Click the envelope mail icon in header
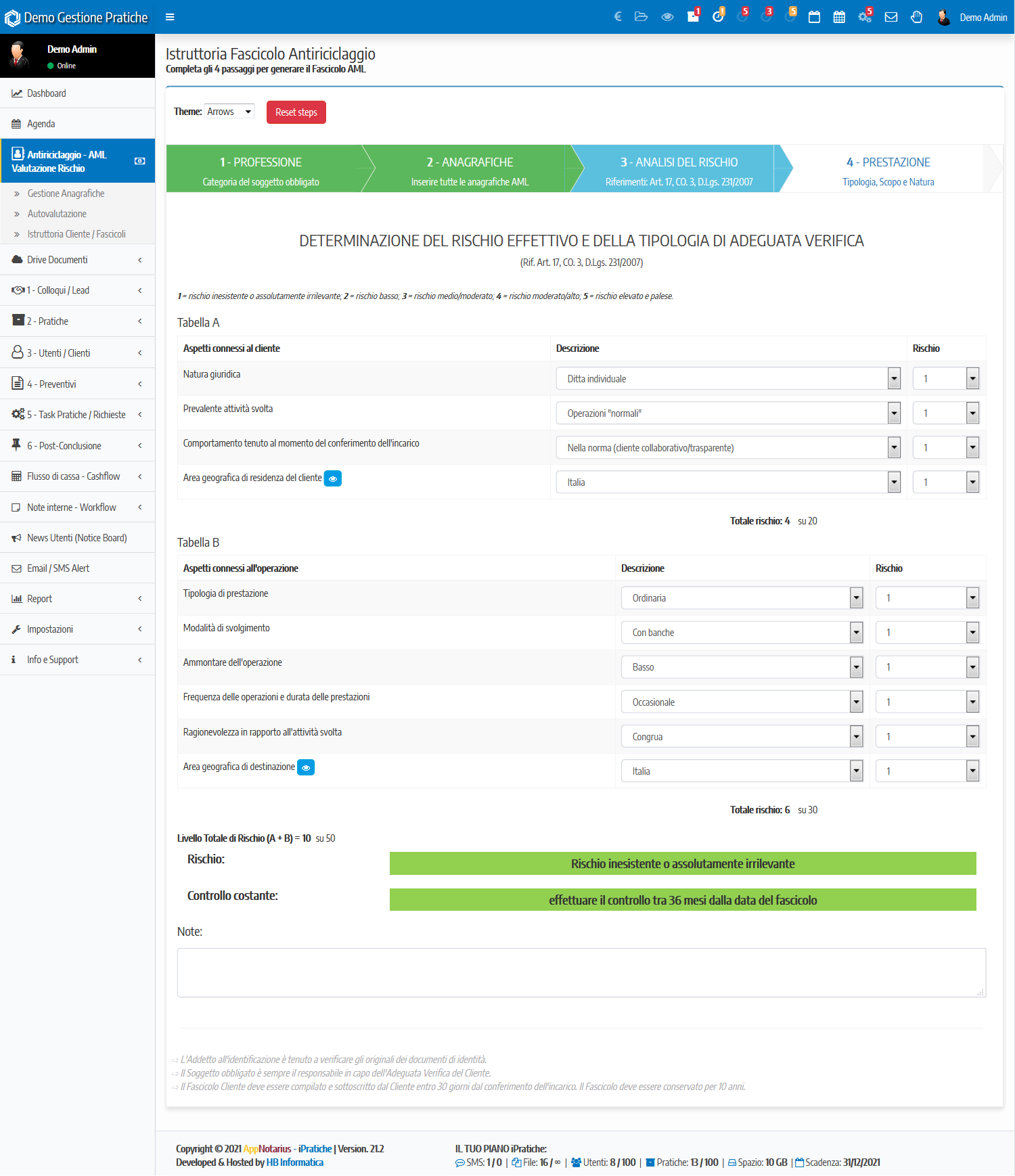Viewport: 1015px width, 1176px height. pyautogui.click(x=891, y=17)
